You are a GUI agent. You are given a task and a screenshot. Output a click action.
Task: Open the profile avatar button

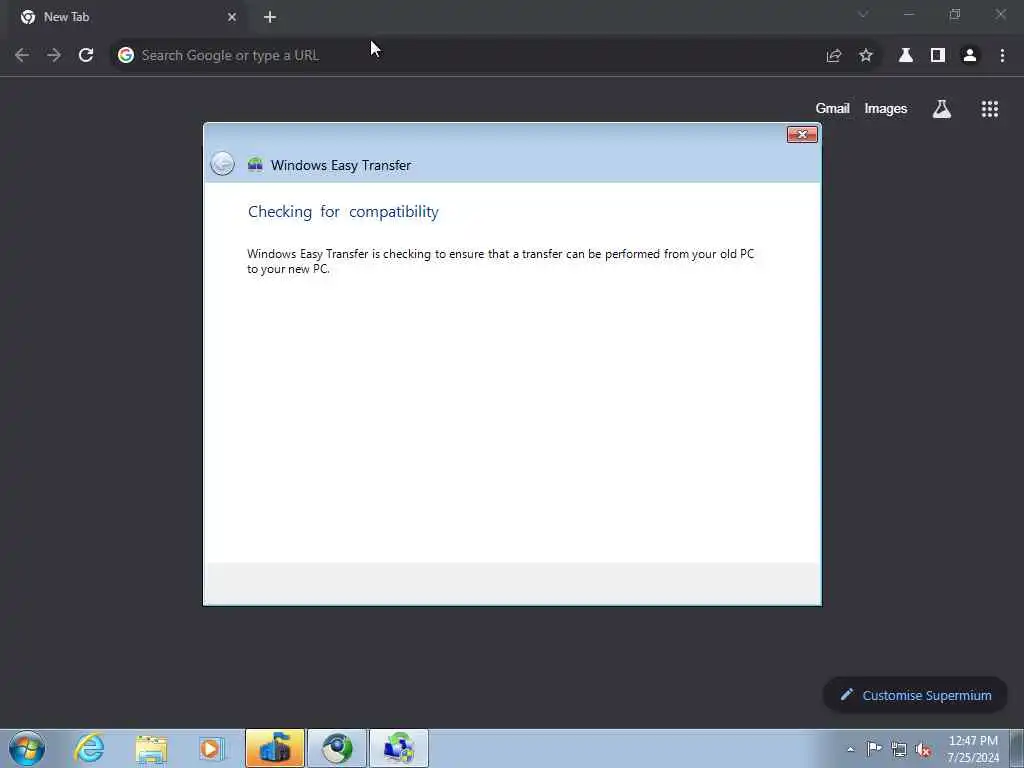click(970, 56)
